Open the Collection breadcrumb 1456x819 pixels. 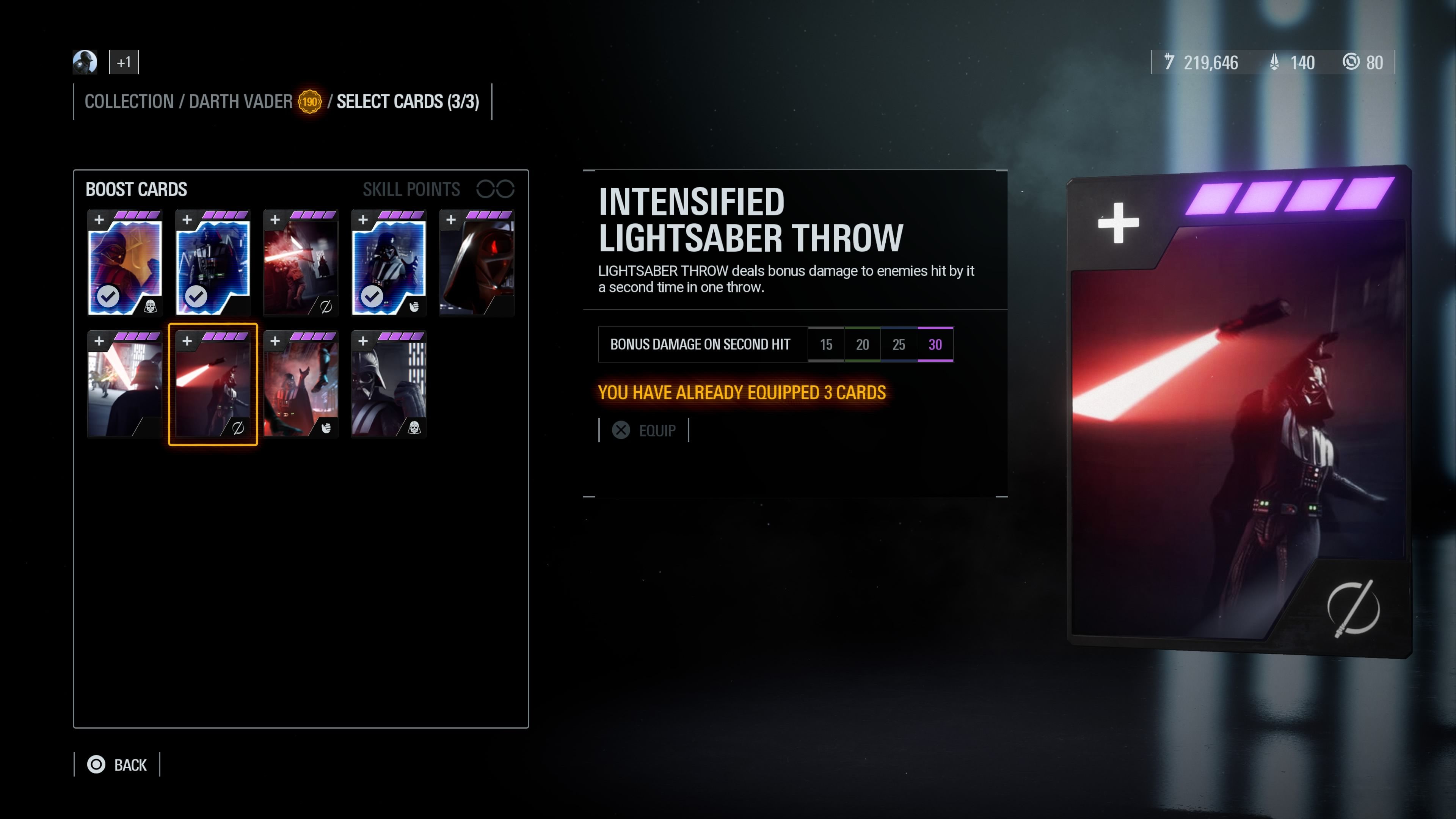coord(129,101)
